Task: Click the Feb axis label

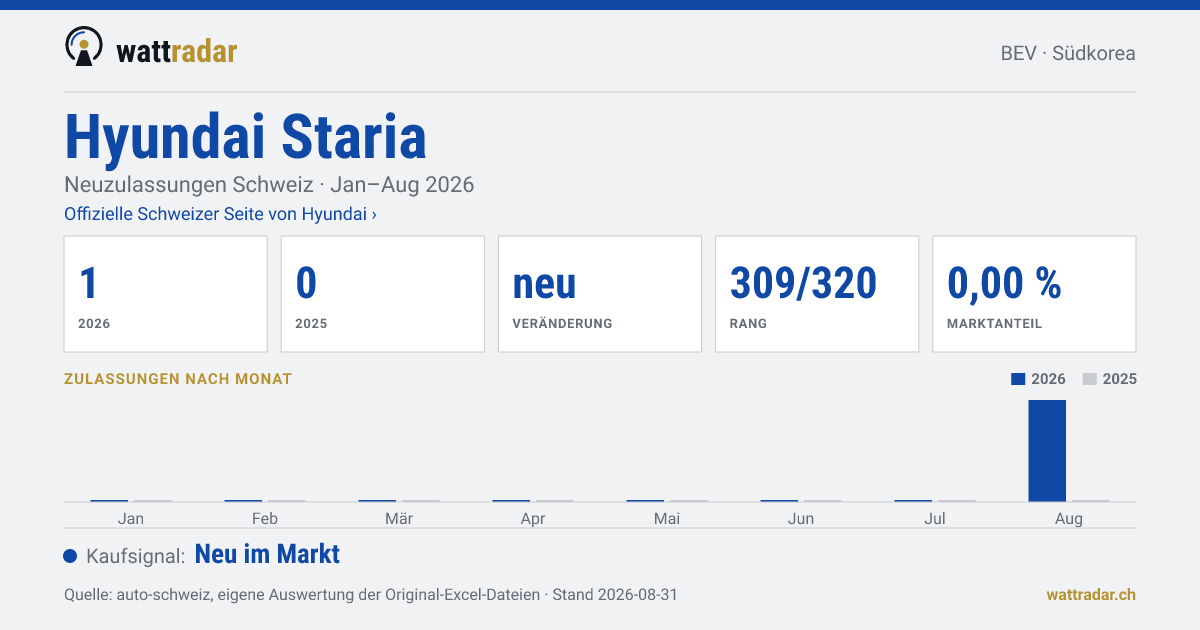Action: tap(265, 518)
